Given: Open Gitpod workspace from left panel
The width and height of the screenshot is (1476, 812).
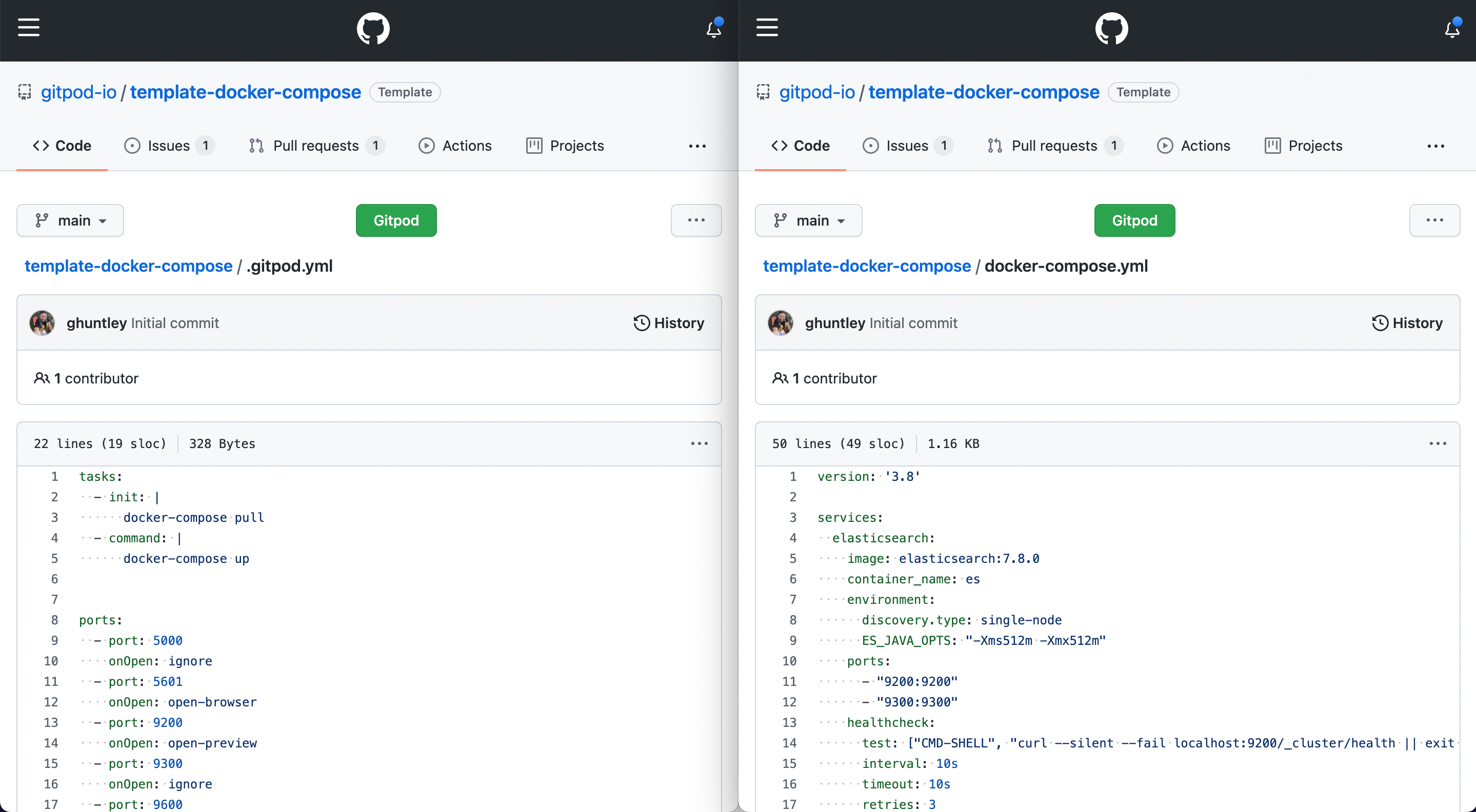Looking at the screenshot, I should (396, 220).
